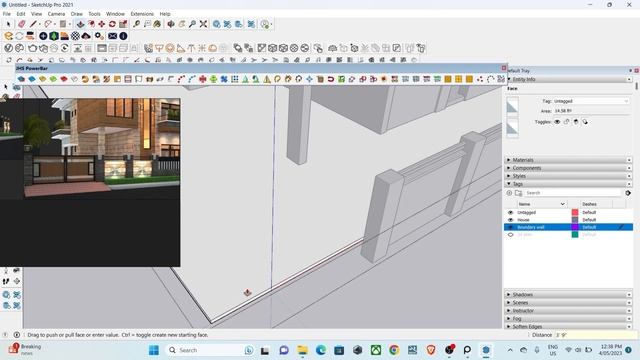Collapse the Tags panel
This screenshot has width=640, height=360.
click(569, 184)
